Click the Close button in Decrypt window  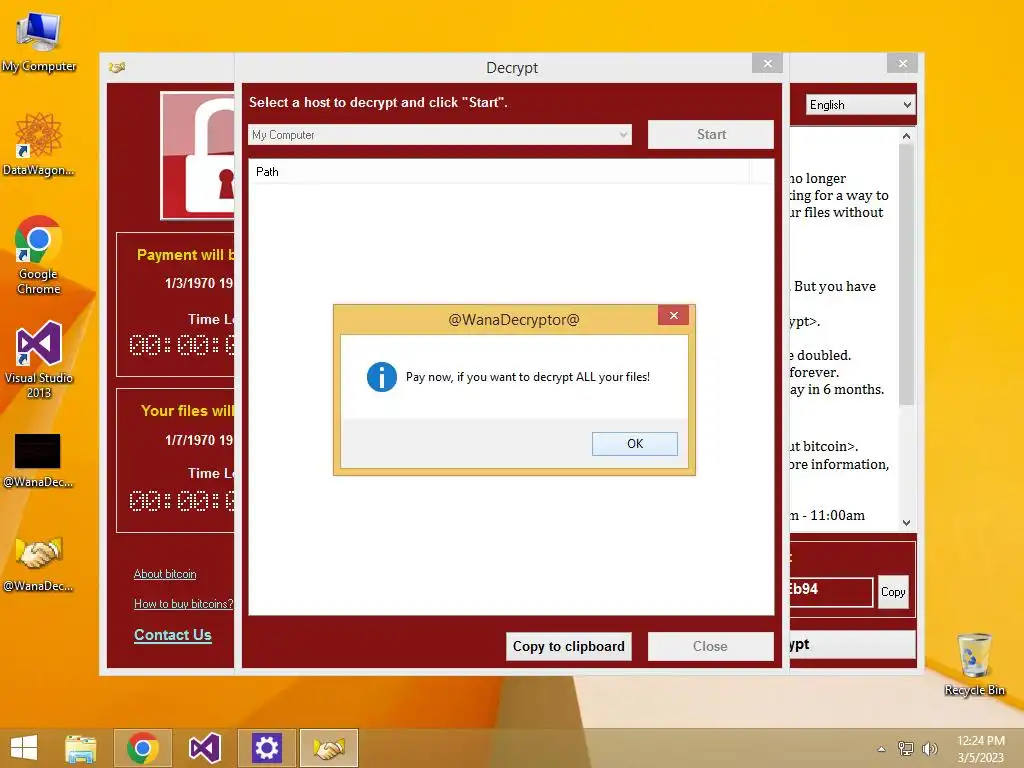(x=711, y=647)
